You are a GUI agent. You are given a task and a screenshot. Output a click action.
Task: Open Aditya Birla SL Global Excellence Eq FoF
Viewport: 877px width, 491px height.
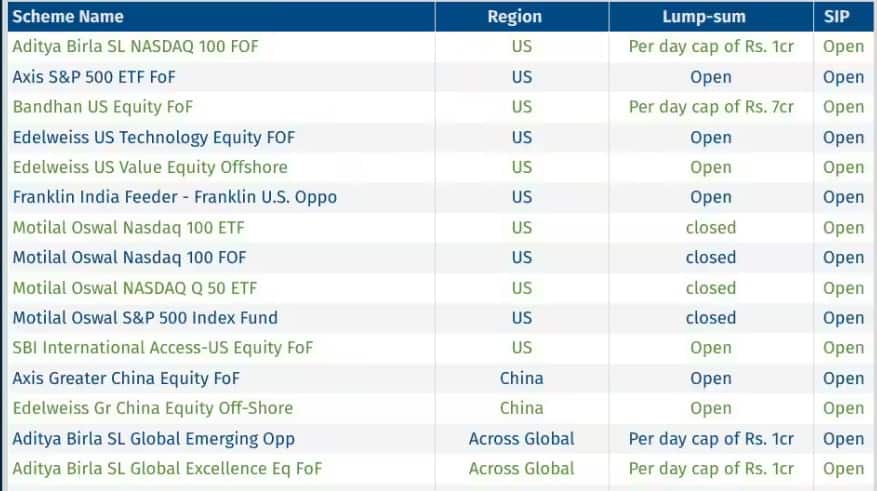tap(167, 468)
